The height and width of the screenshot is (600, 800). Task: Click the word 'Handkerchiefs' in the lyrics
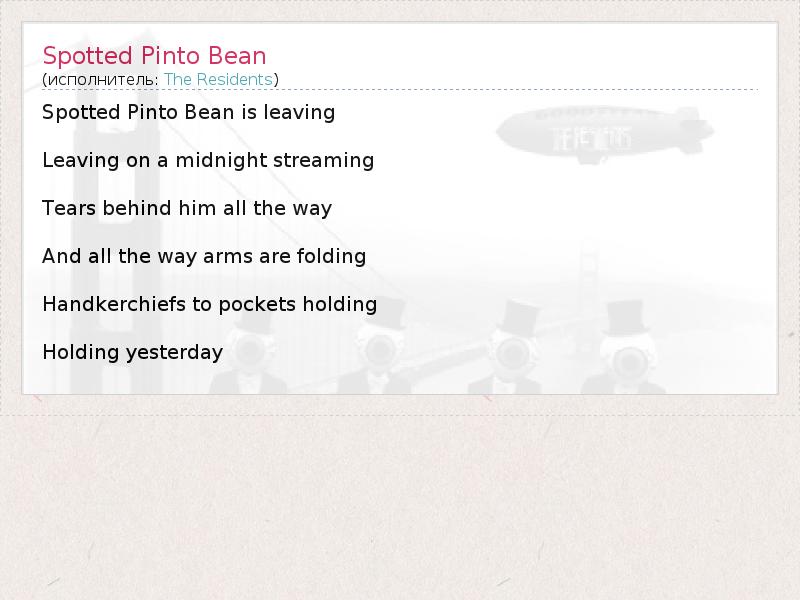point(100,304)
